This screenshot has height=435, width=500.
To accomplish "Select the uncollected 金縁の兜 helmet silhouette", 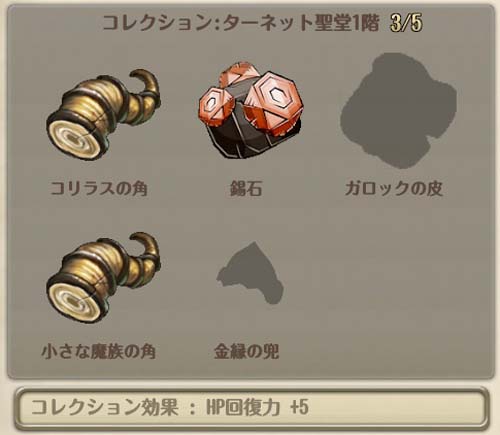I will point(250,273).
